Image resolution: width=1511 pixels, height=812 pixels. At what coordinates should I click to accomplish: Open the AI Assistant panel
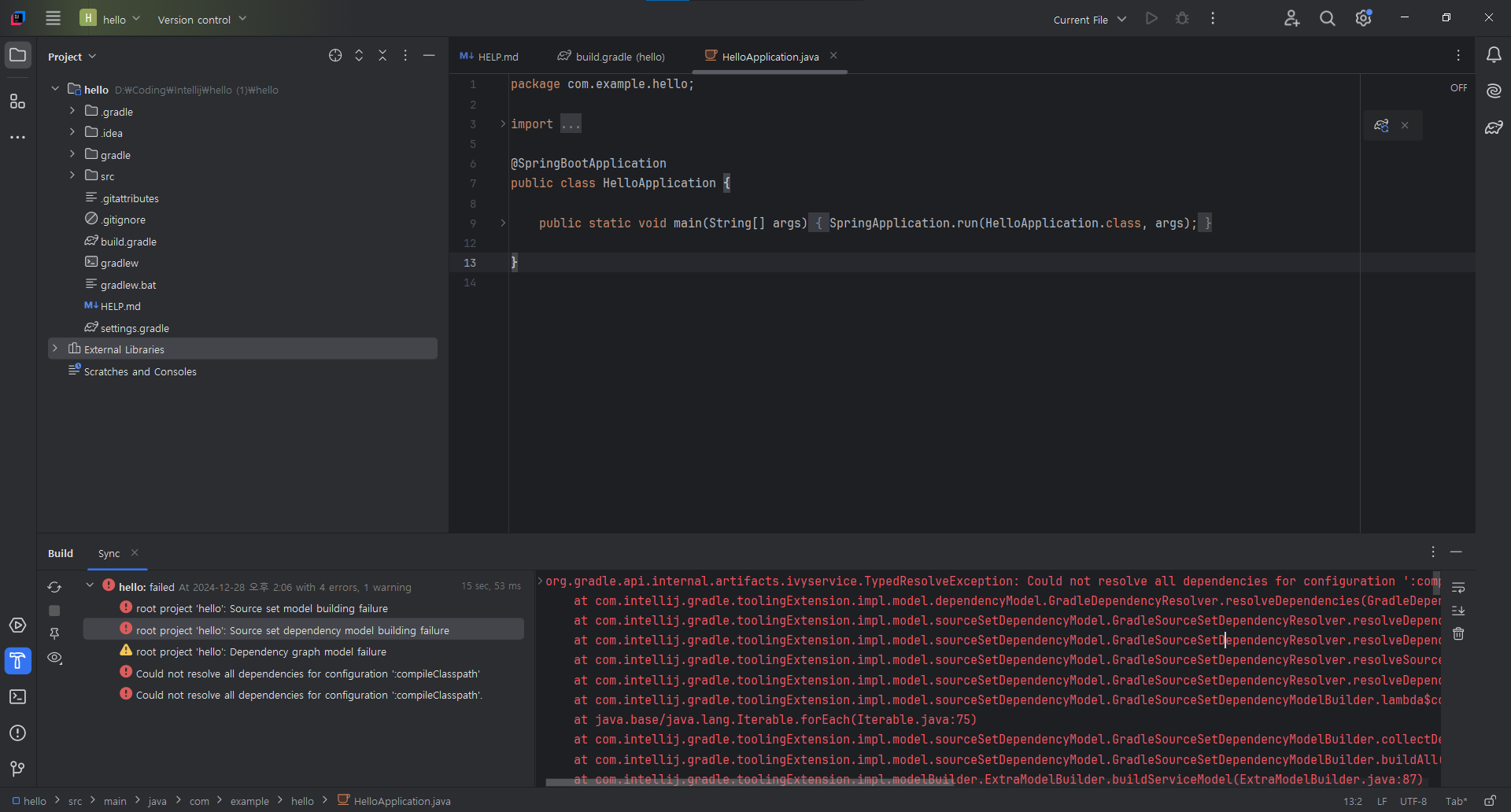(x=1494, y=91)
